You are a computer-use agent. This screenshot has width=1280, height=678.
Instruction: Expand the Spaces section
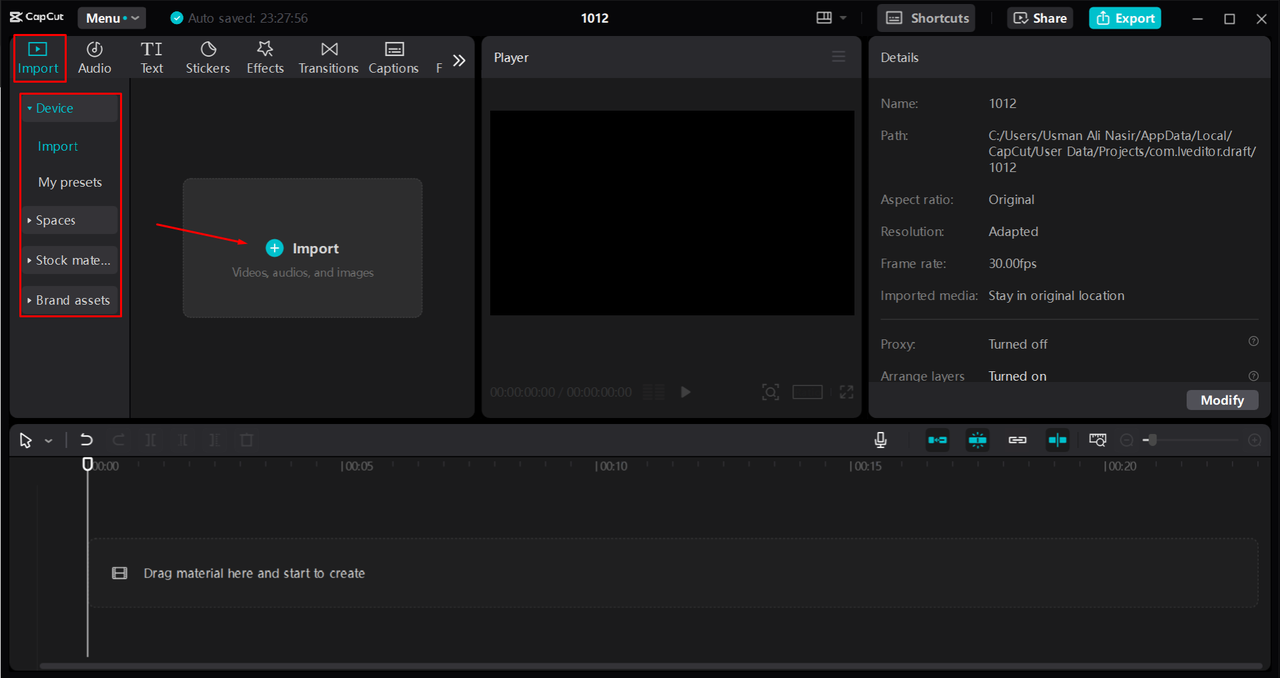click(69, 220)
